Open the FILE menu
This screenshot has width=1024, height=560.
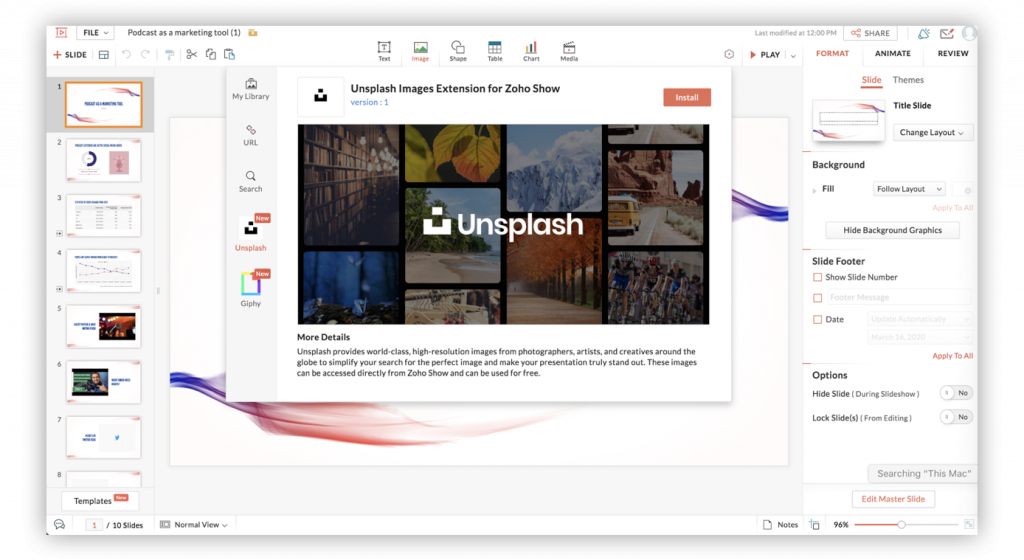click(x=95, y=33)
